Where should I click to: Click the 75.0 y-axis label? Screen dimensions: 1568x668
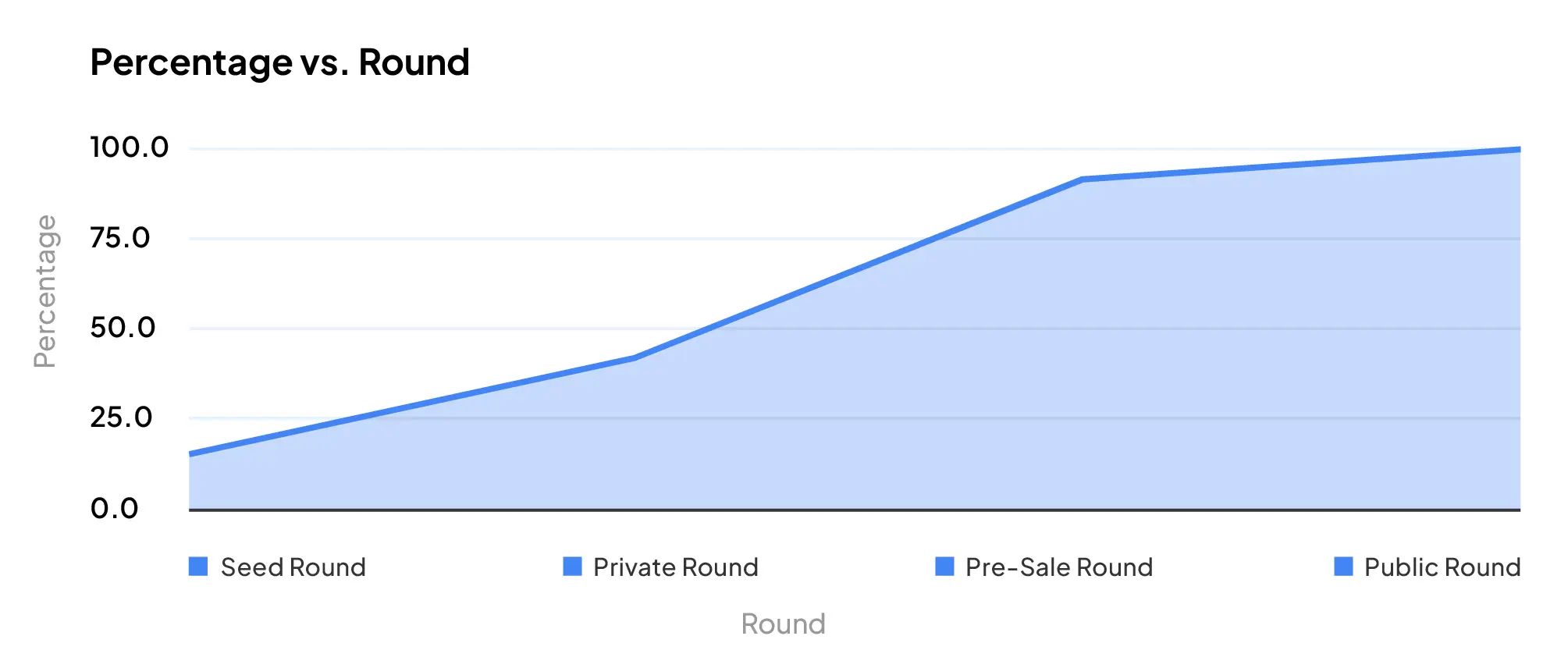(119, 238)
